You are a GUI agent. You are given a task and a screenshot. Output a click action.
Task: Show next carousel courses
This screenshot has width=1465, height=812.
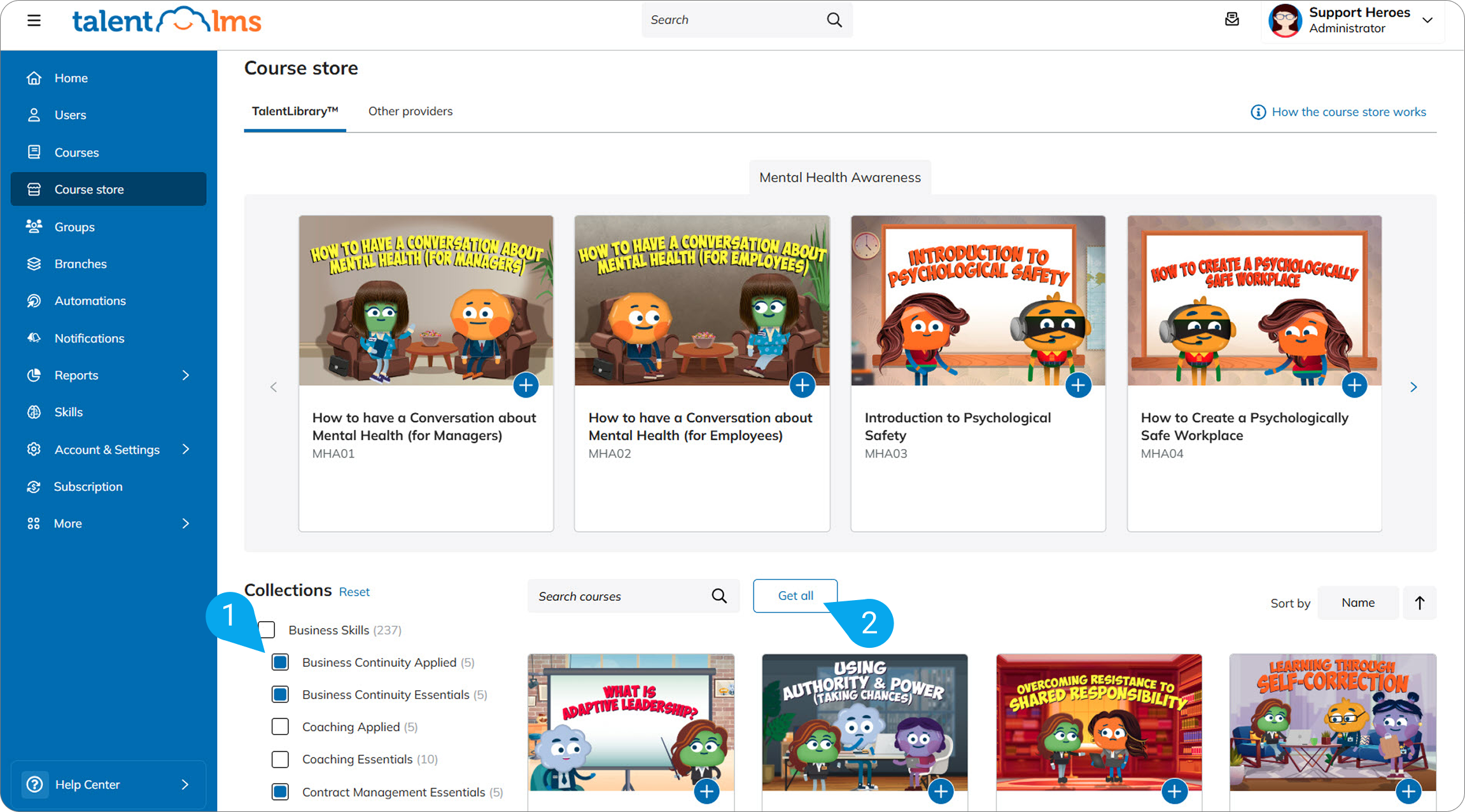pos(1413,387)
